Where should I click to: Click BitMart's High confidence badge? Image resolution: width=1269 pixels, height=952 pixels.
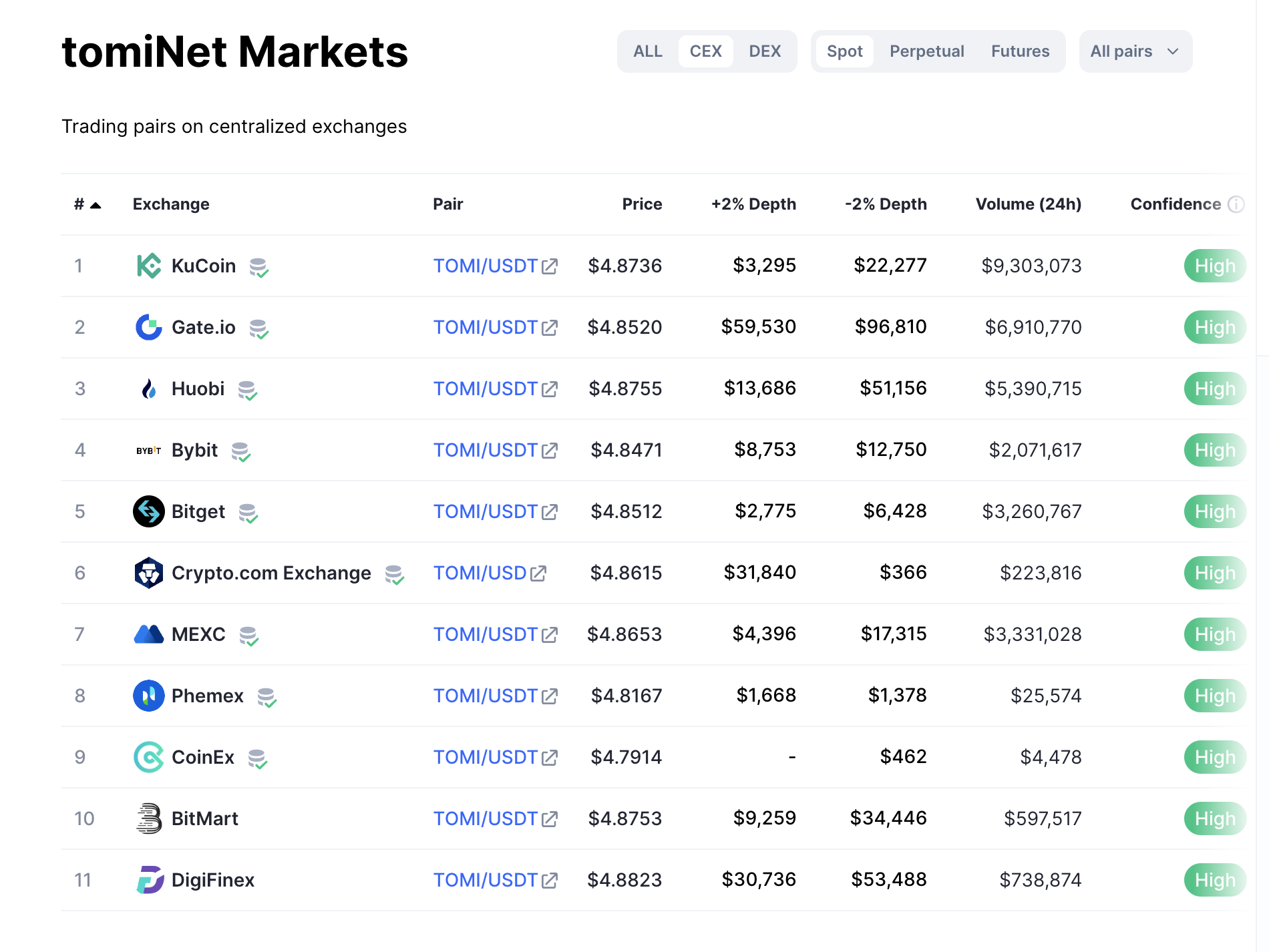1214,818
